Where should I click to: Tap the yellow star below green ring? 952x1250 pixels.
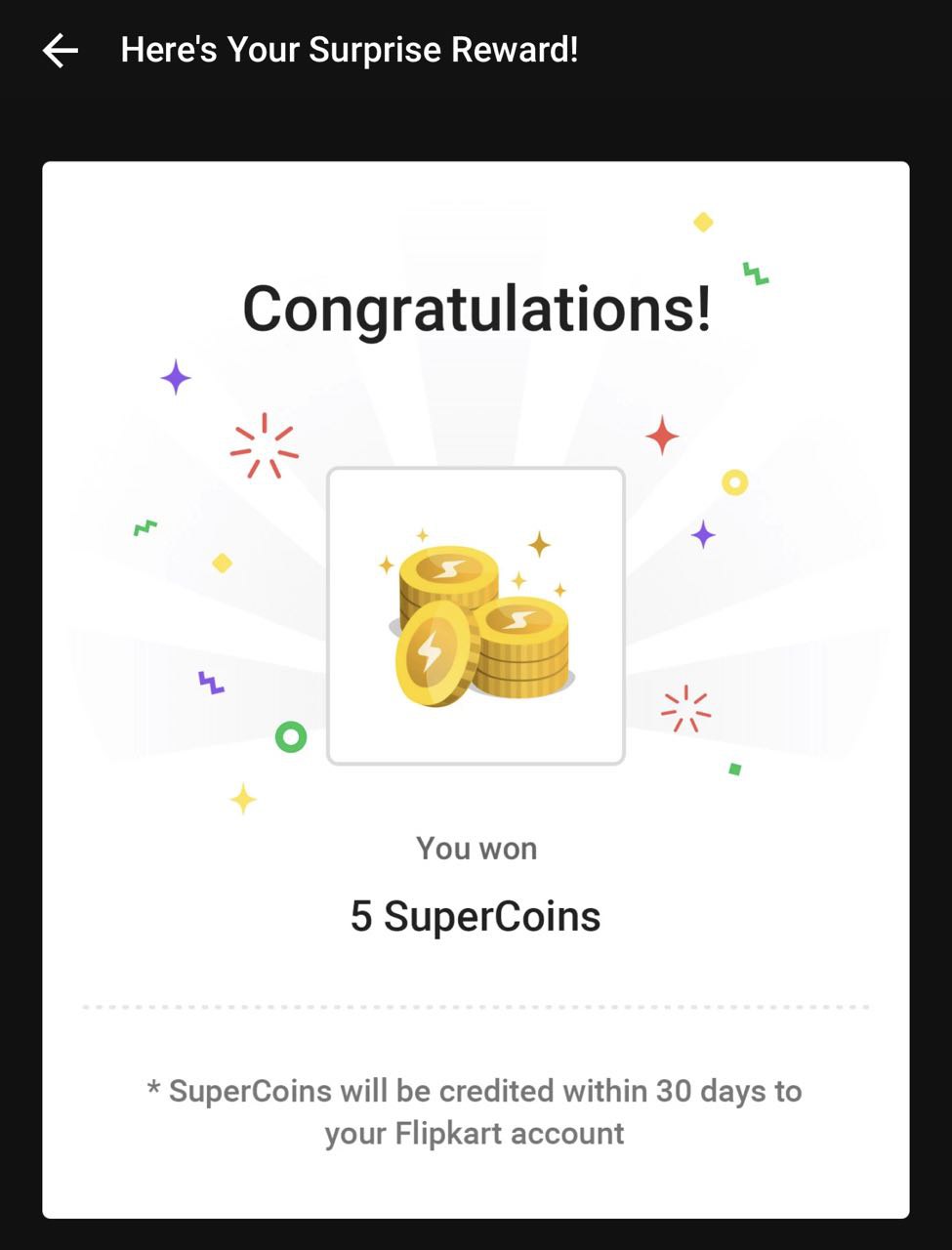(243, 799)
